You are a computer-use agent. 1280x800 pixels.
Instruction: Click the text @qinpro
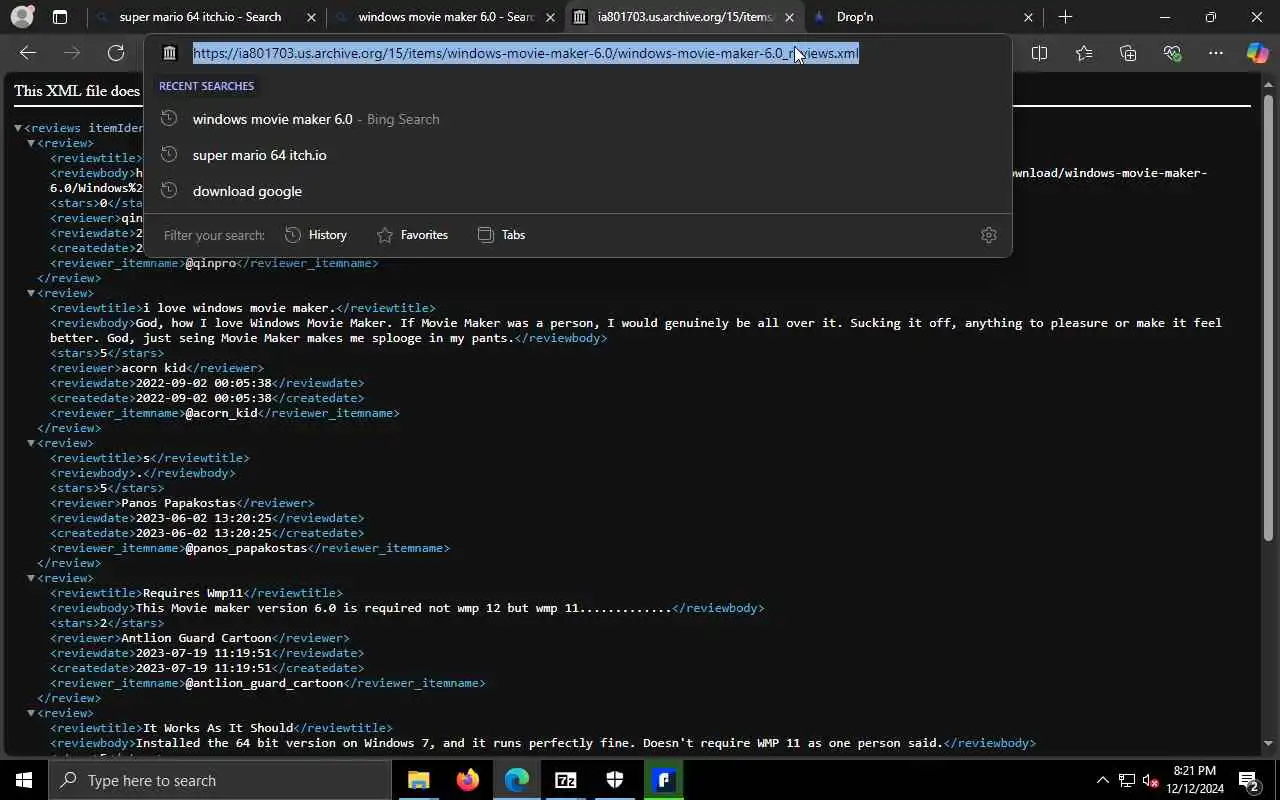tap(210, 263)
